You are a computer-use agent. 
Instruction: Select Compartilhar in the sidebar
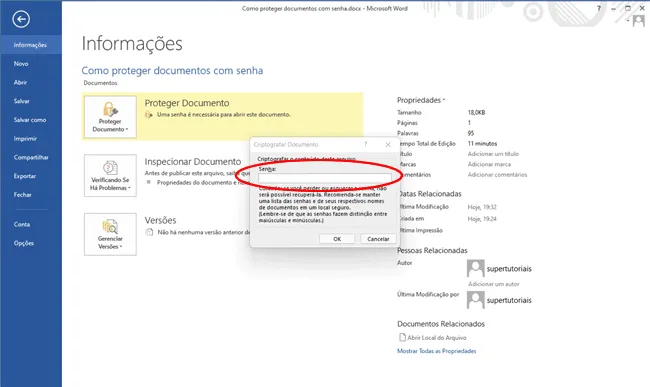(x=31, y=157)
